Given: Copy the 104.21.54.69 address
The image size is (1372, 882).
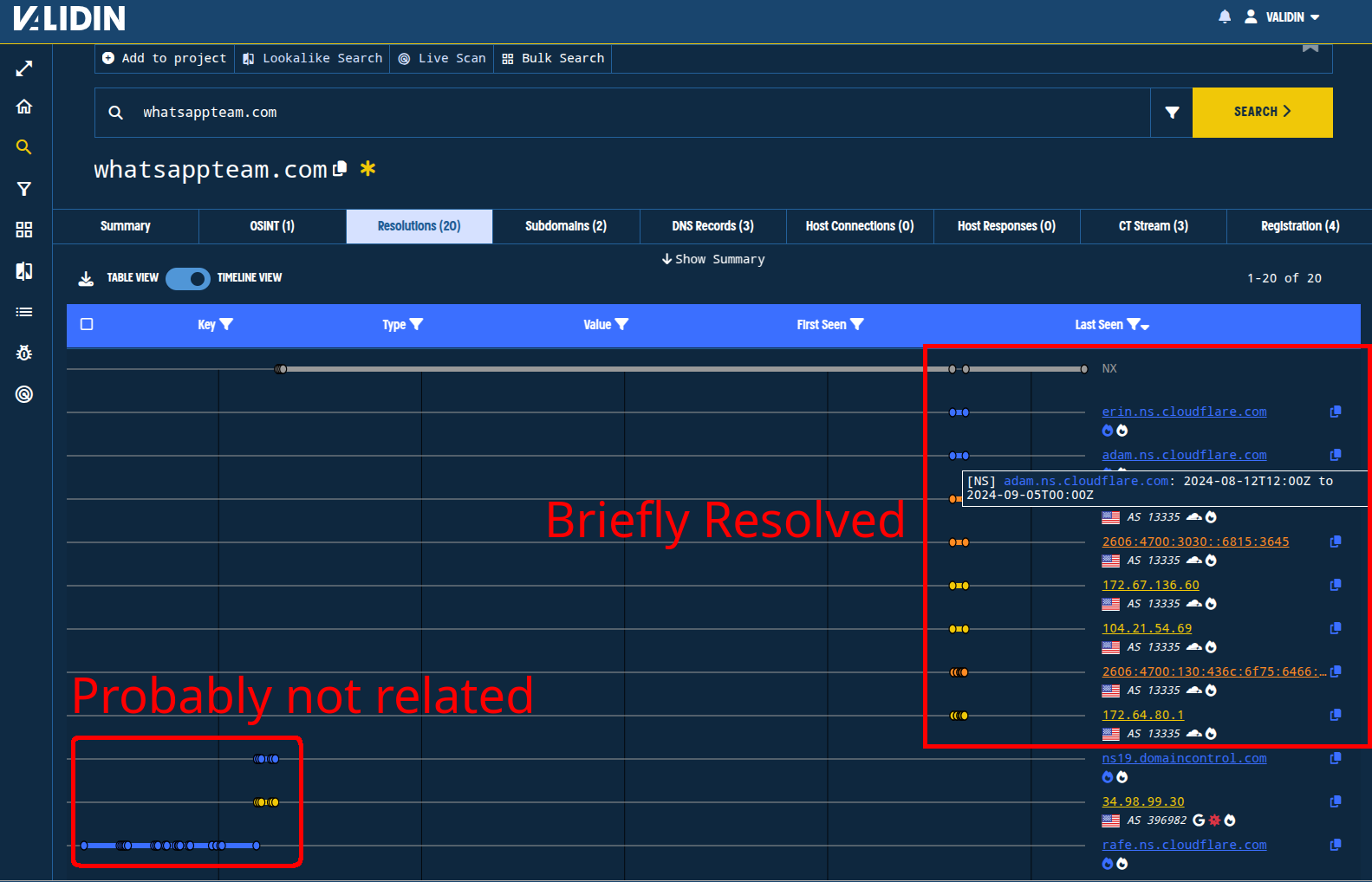Looking at the screenshot, I should click(x=1336, y=628).
